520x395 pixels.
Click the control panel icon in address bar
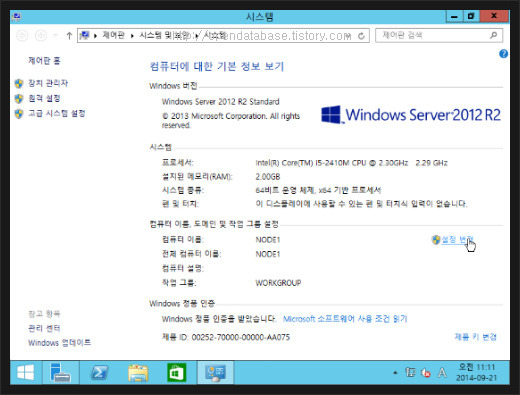[85, 35]
